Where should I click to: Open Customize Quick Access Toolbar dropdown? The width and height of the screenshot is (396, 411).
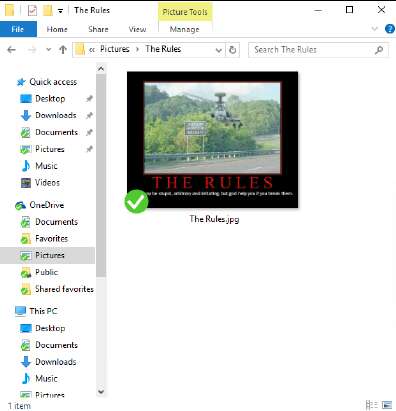[x=60, y=11]
